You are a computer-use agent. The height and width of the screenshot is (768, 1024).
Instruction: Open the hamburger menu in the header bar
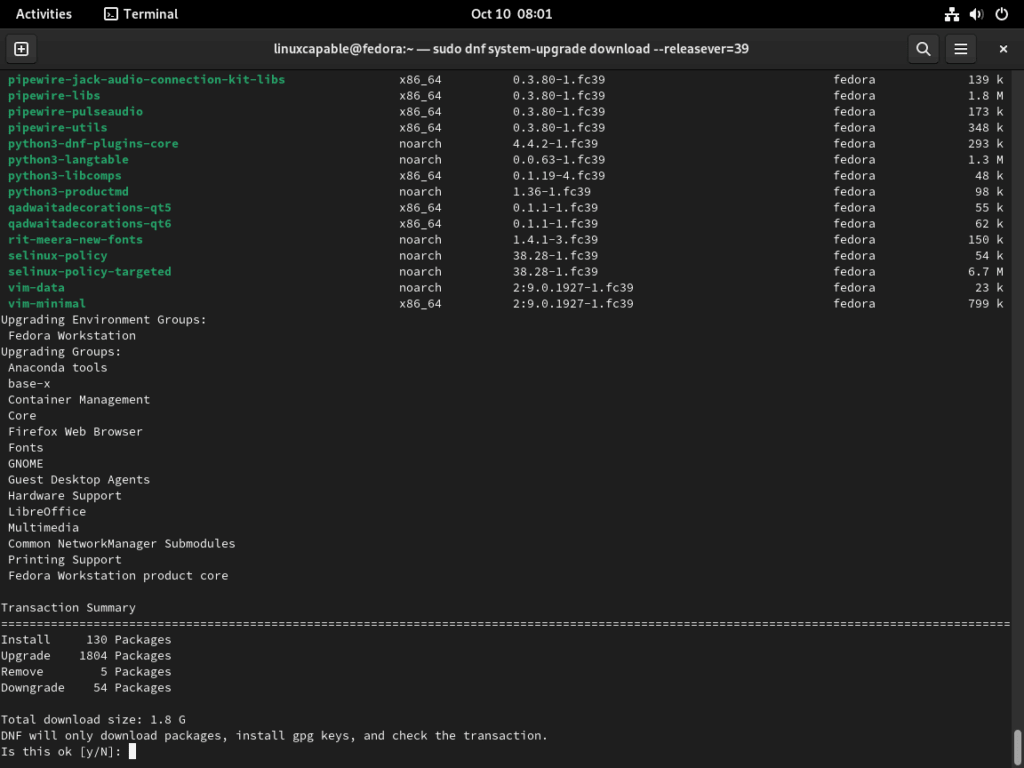coord(960,48)
